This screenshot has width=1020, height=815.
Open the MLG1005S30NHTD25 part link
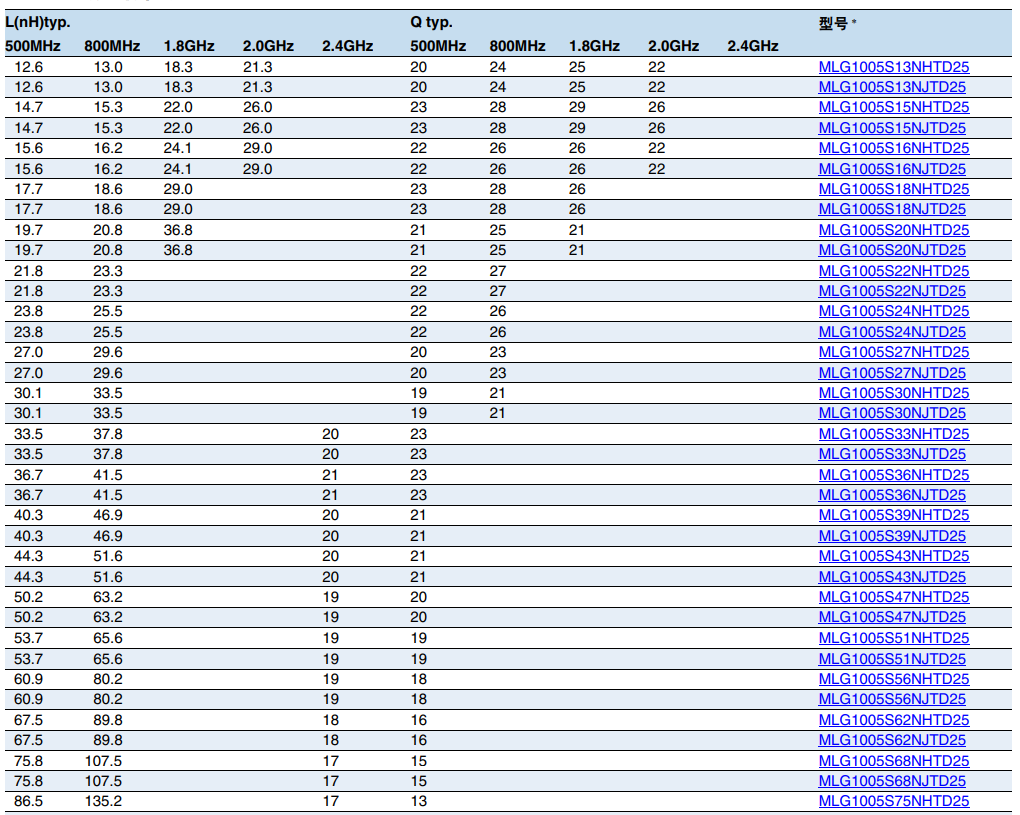point(893,394)
